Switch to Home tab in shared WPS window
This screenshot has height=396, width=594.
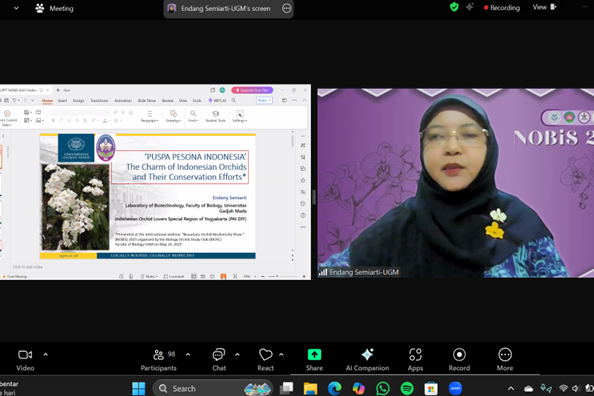47,101
